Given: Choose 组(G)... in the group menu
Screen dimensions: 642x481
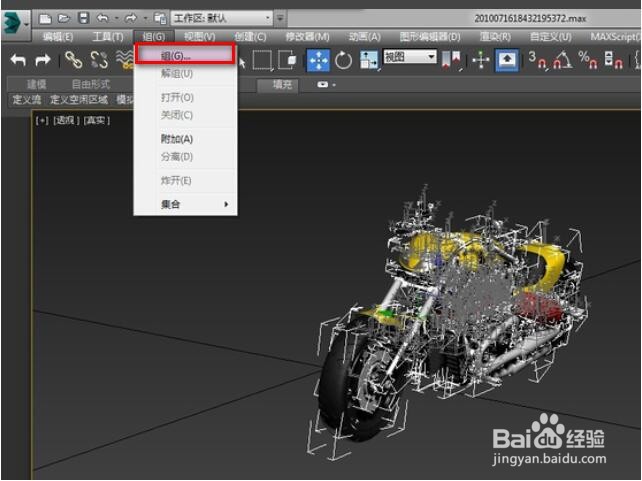Looking at the screenshot, I should tap(186, 54).
